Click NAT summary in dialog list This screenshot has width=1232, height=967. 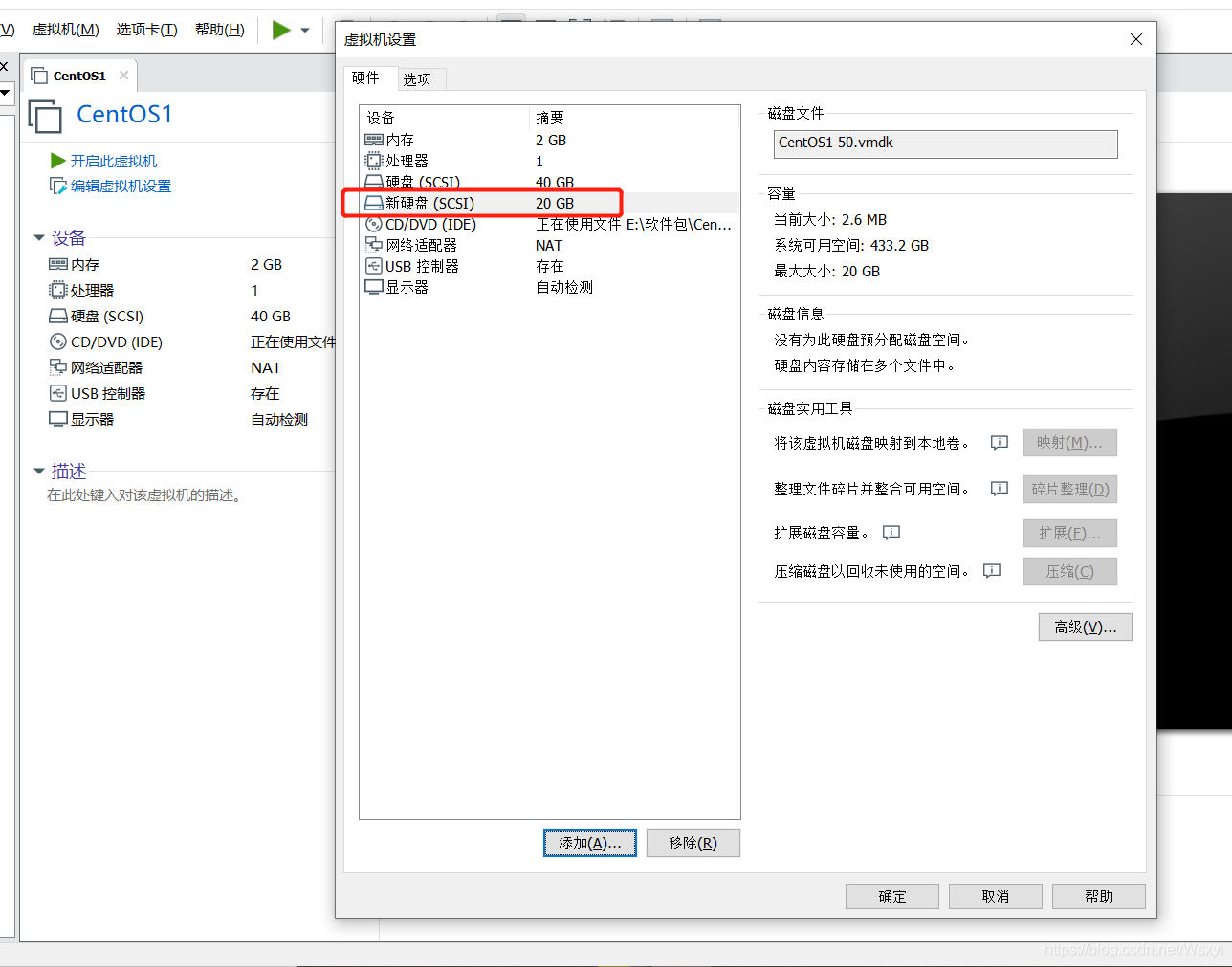[x=549, y=246]
